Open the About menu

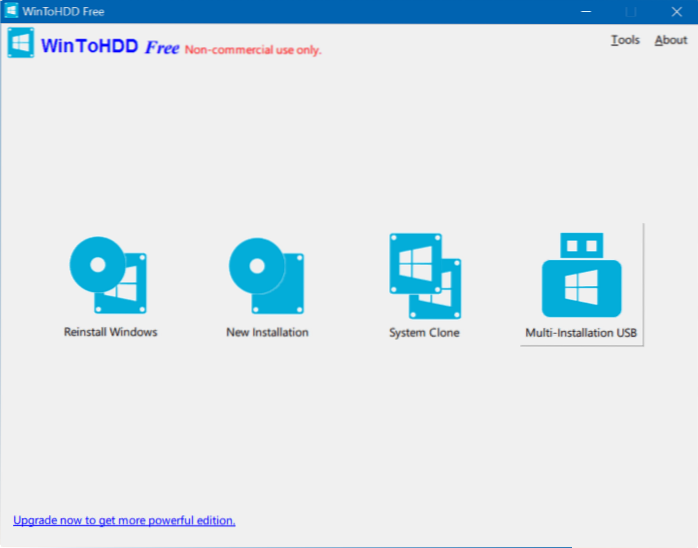pos(671,40)
